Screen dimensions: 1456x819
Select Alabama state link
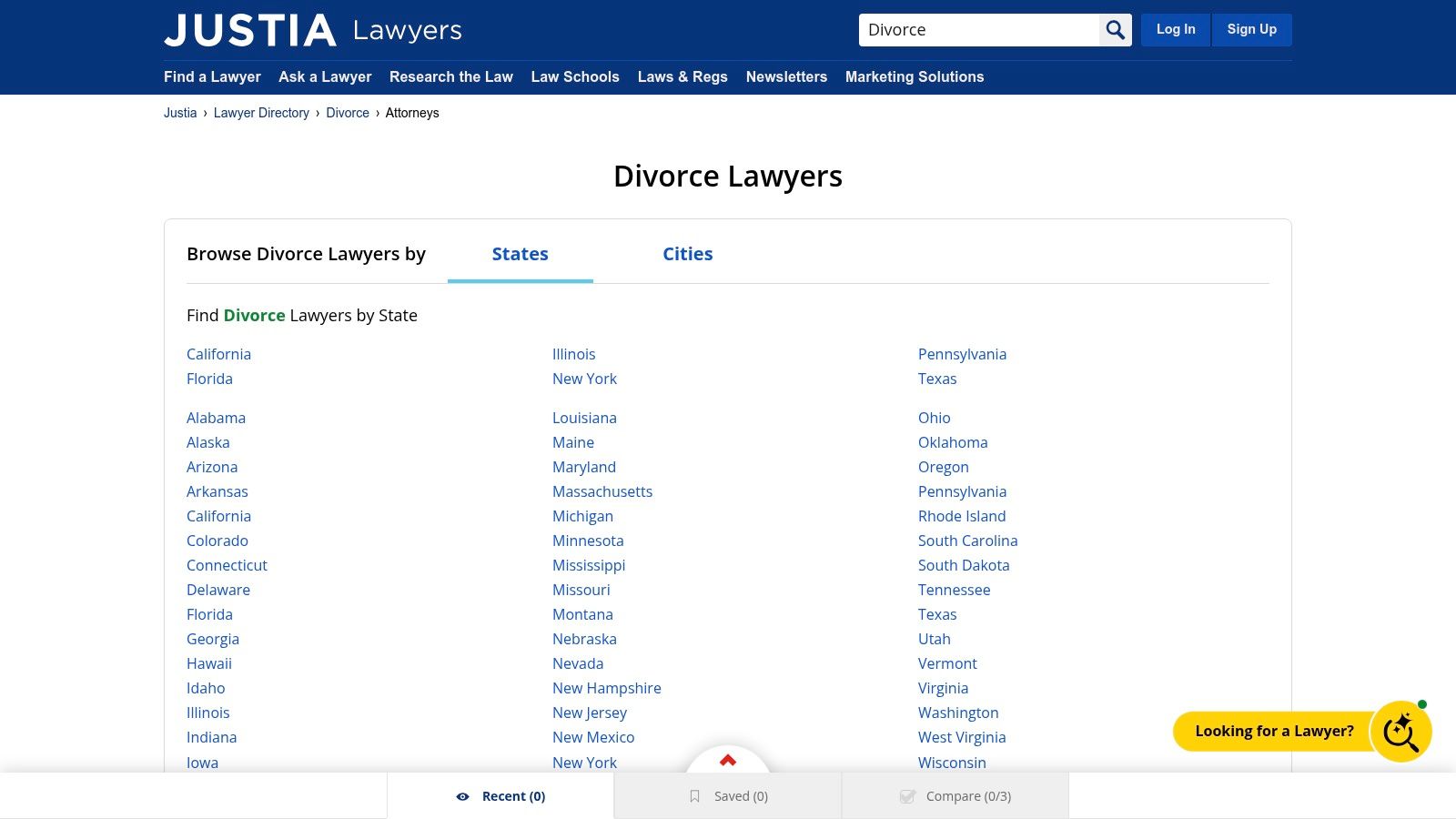pyautogui.click(x=216, y=418)
